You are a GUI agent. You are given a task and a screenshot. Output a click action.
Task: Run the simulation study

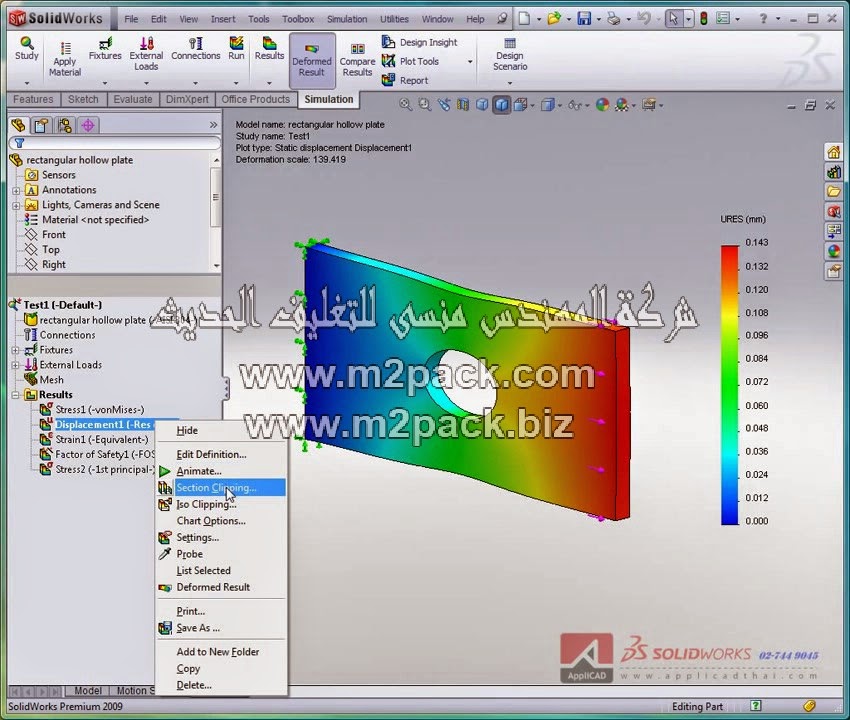(236, 49)
